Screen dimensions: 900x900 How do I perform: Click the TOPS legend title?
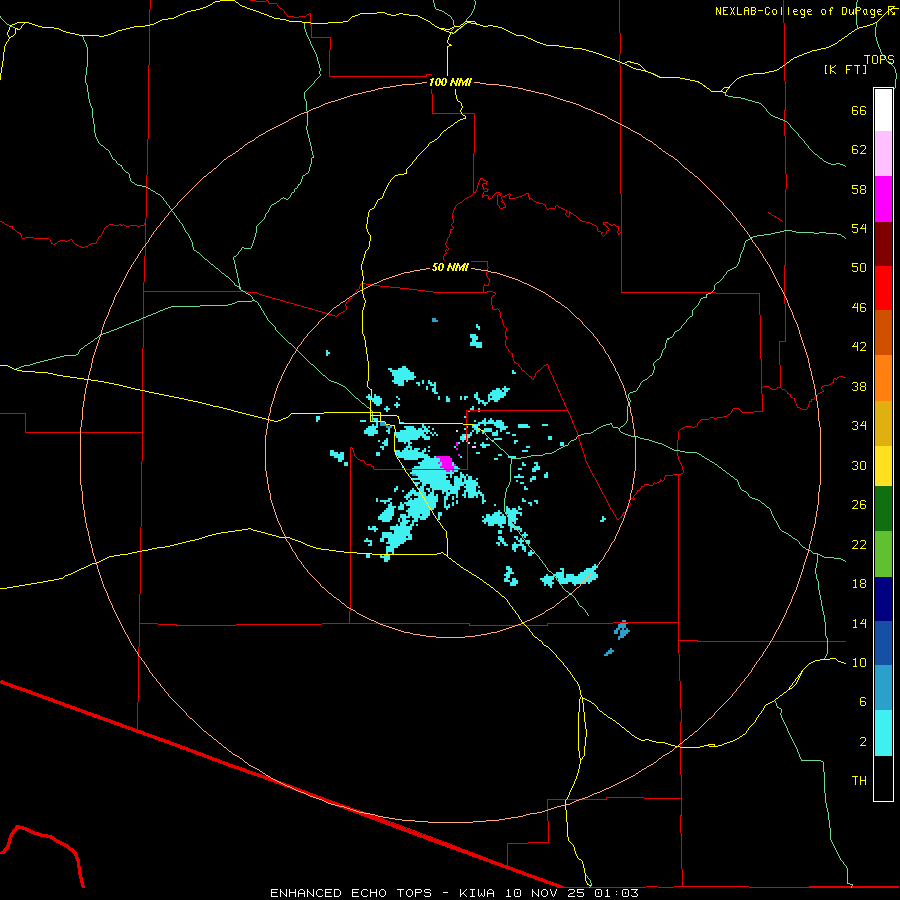(x=879, y=59)
